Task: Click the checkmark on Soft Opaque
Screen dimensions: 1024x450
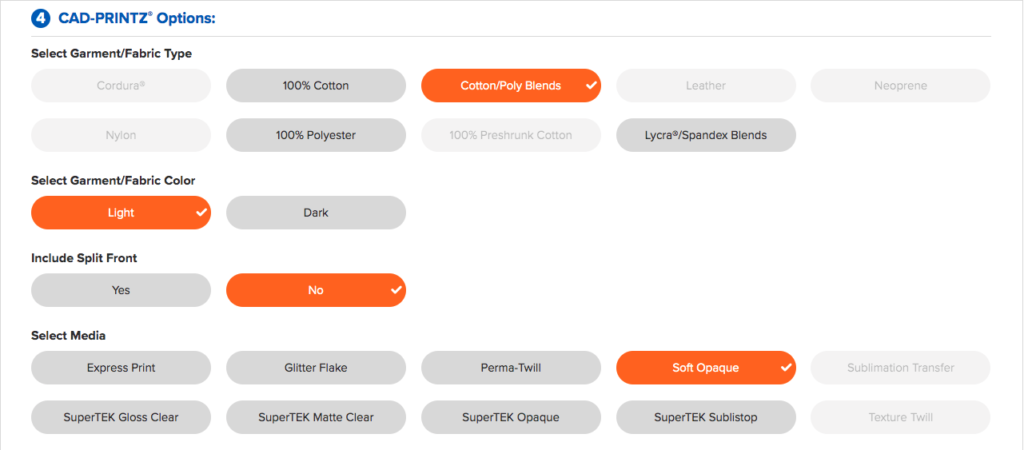Action: (x=786, y=368)
